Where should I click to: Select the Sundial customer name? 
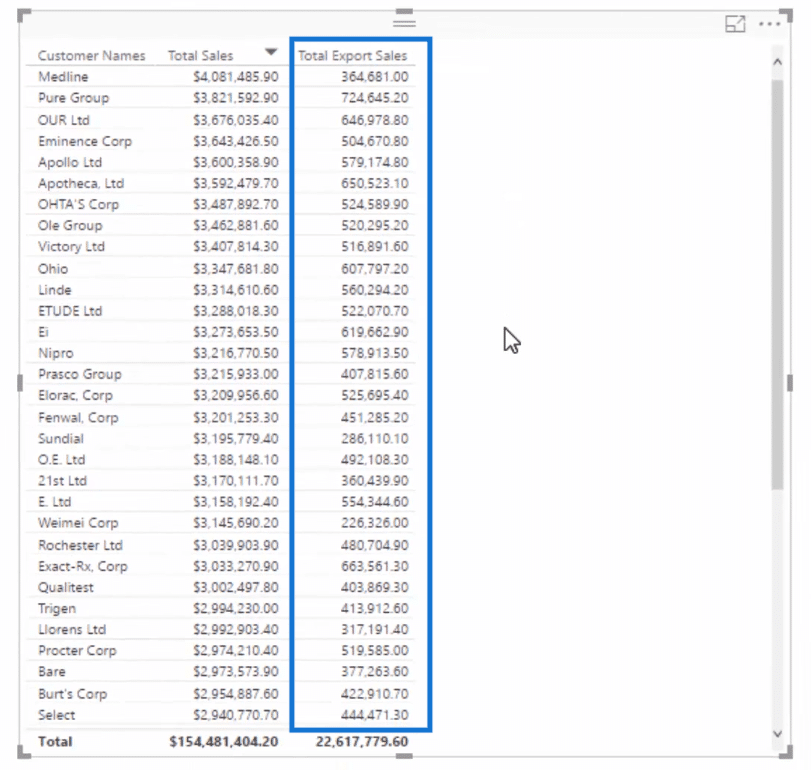(x=61, y=439)
